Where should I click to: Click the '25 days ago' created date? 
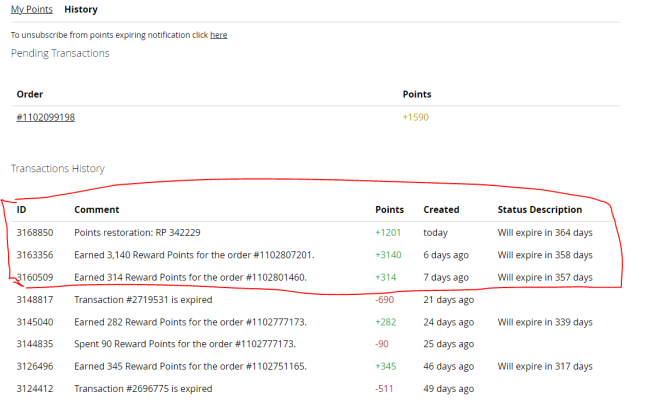pos(449,344)
